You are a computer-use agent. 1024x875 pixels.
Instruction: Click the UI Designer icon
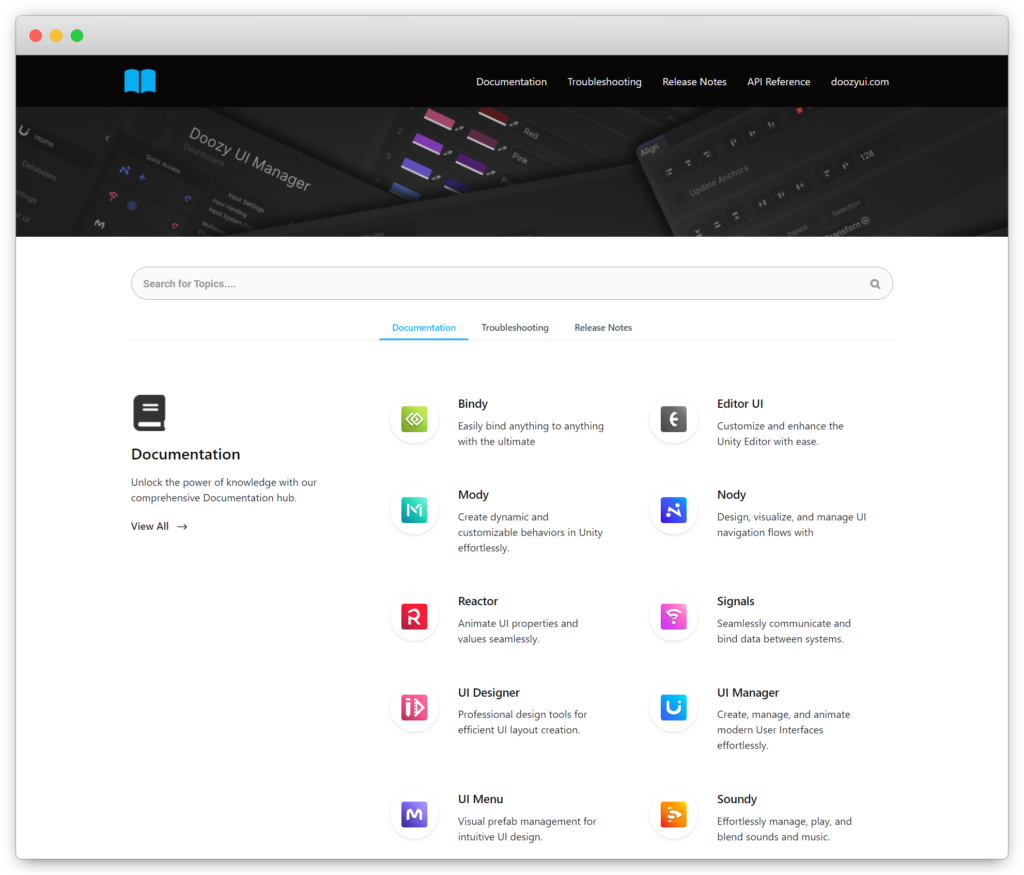pos(414,708)
